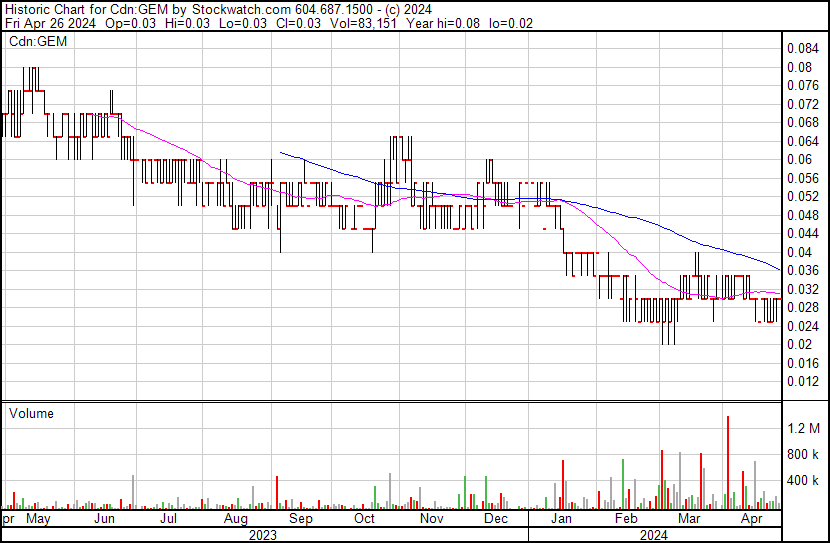Click the 800 k volume axis label

(x=802, y=454)
